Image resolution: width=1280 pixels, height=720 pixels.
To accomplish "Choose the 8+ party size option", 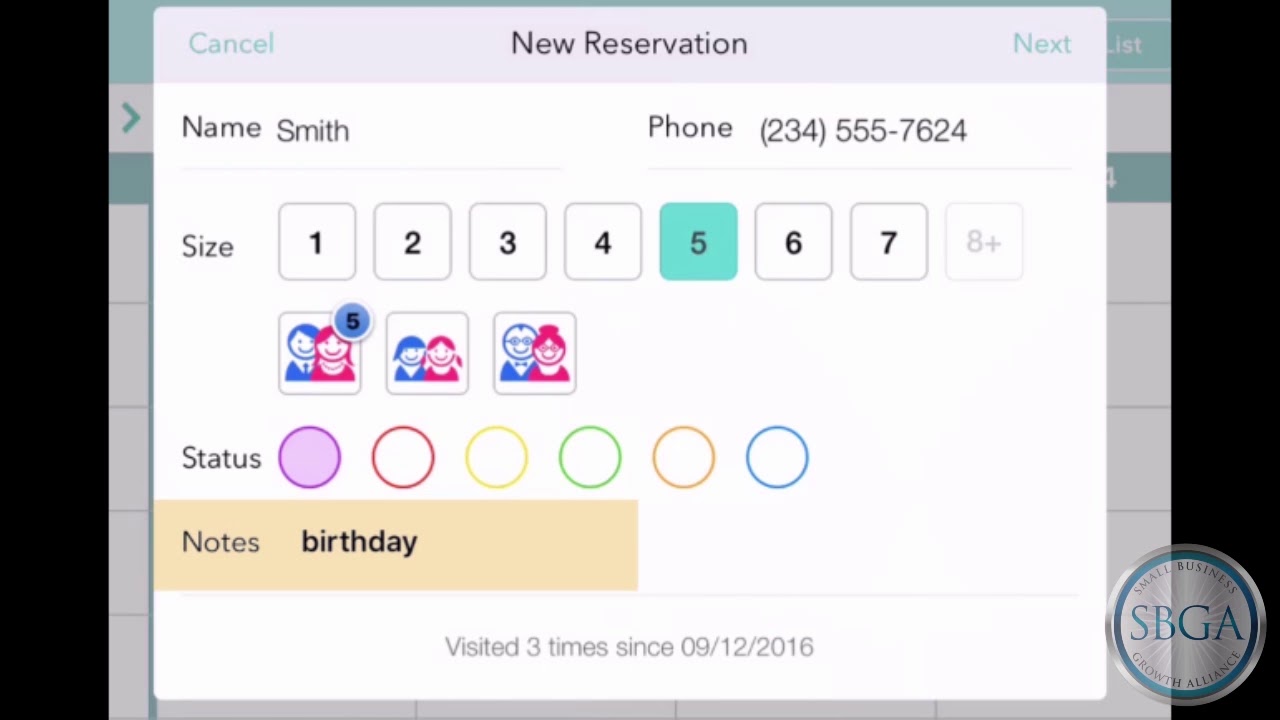I will point(984,242).
